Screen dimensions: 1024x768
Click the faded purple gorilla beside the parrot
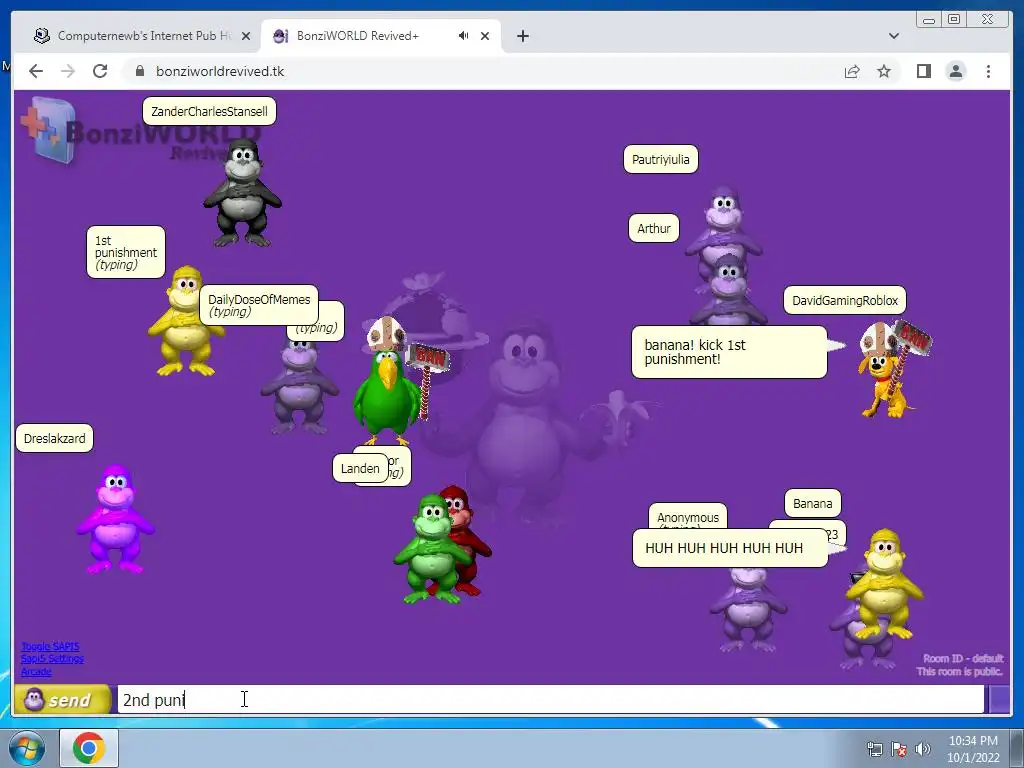click(x=298, y=387)
